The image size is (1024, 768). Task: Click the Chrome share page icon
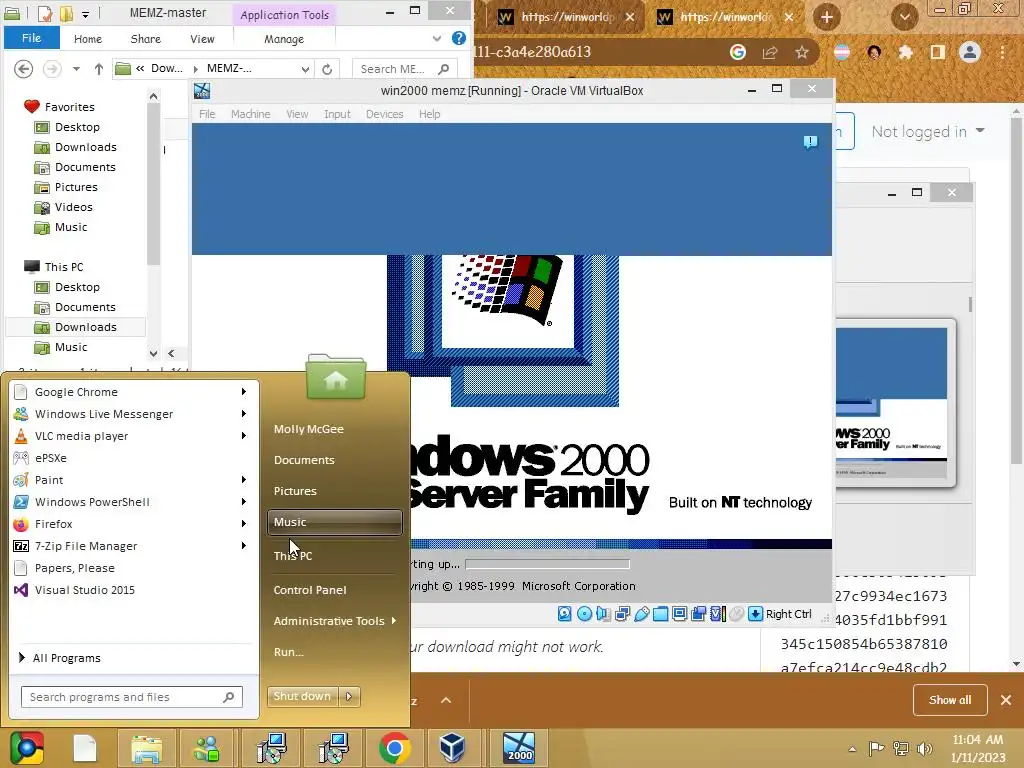[770, 52]
